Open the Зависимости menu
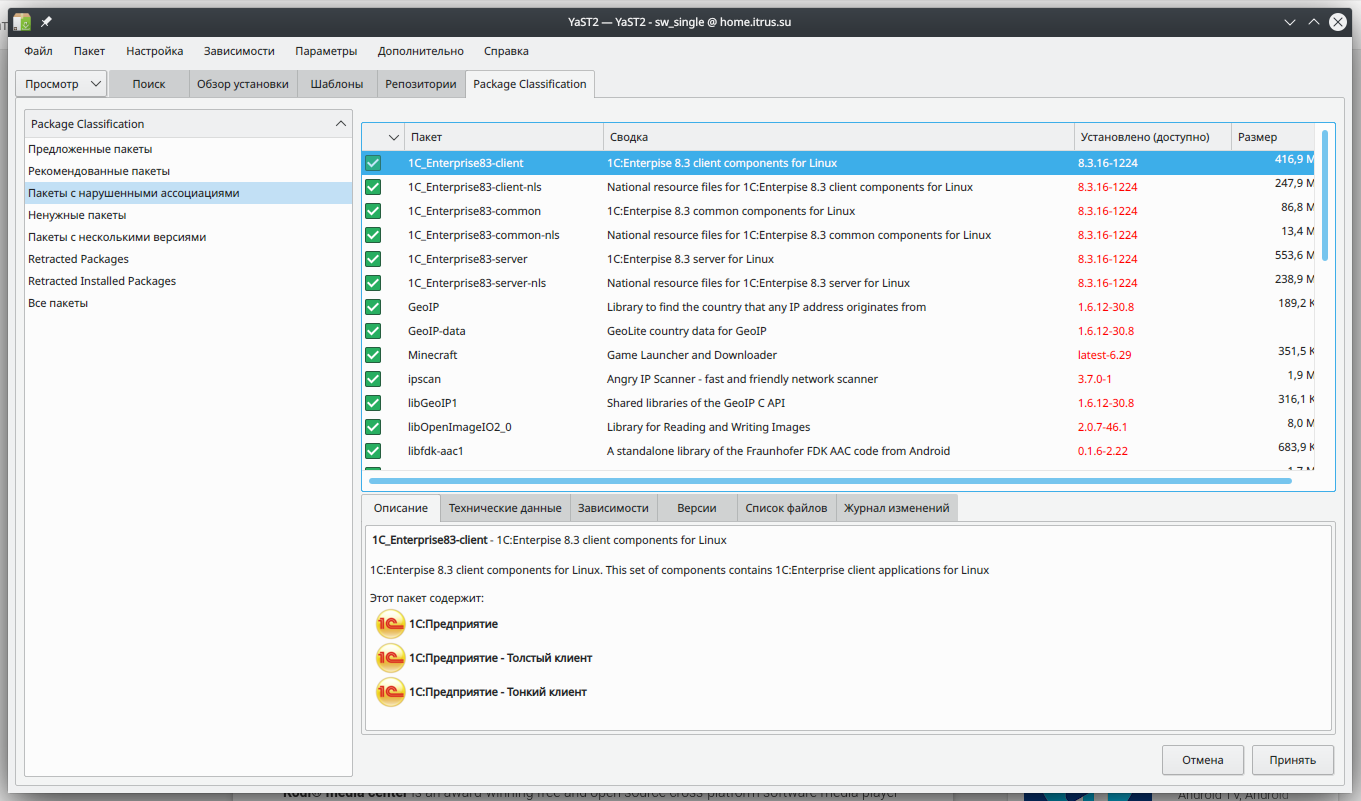 click(239, 51)
